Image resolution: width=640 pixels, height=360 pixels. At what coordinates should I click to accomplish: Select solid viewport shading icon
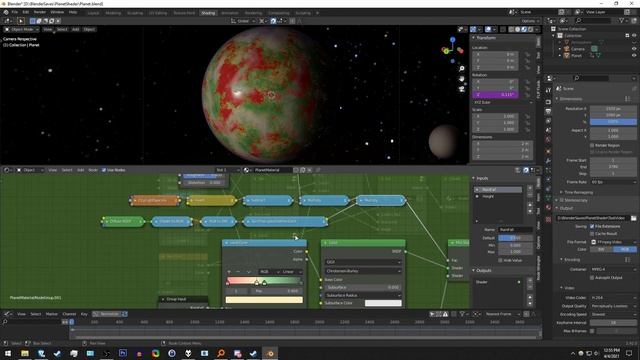(x=518, y=29)
